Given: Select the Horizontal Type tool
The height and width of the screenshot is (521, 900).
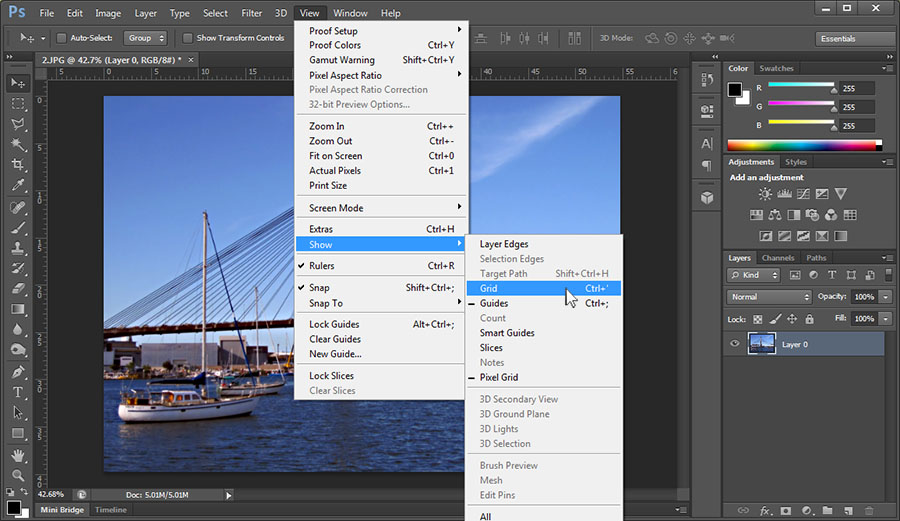Looking at the screenshot, I should (x=18, y=392).
